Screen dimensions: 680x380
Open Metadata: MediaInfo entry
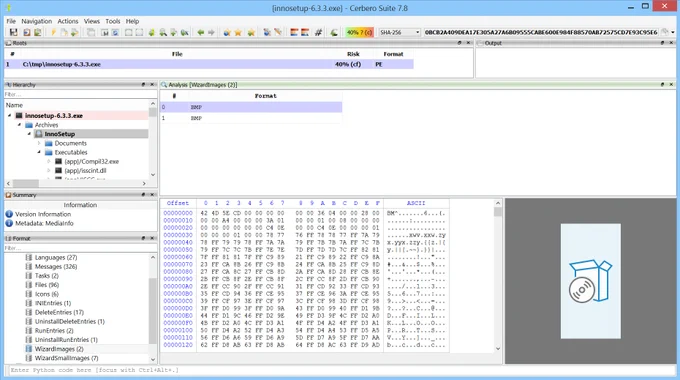coord(44,223)
